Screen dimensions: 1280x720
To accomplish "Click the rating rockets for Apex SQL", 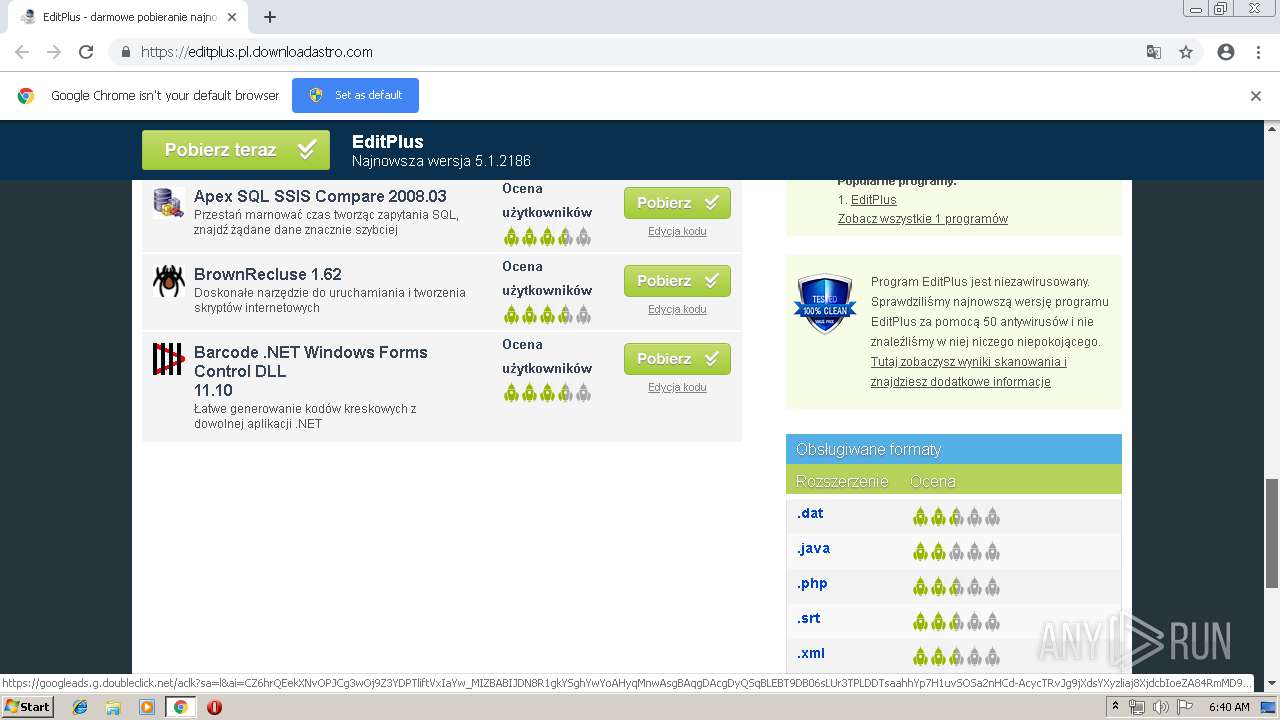I will tap(547, 237).
